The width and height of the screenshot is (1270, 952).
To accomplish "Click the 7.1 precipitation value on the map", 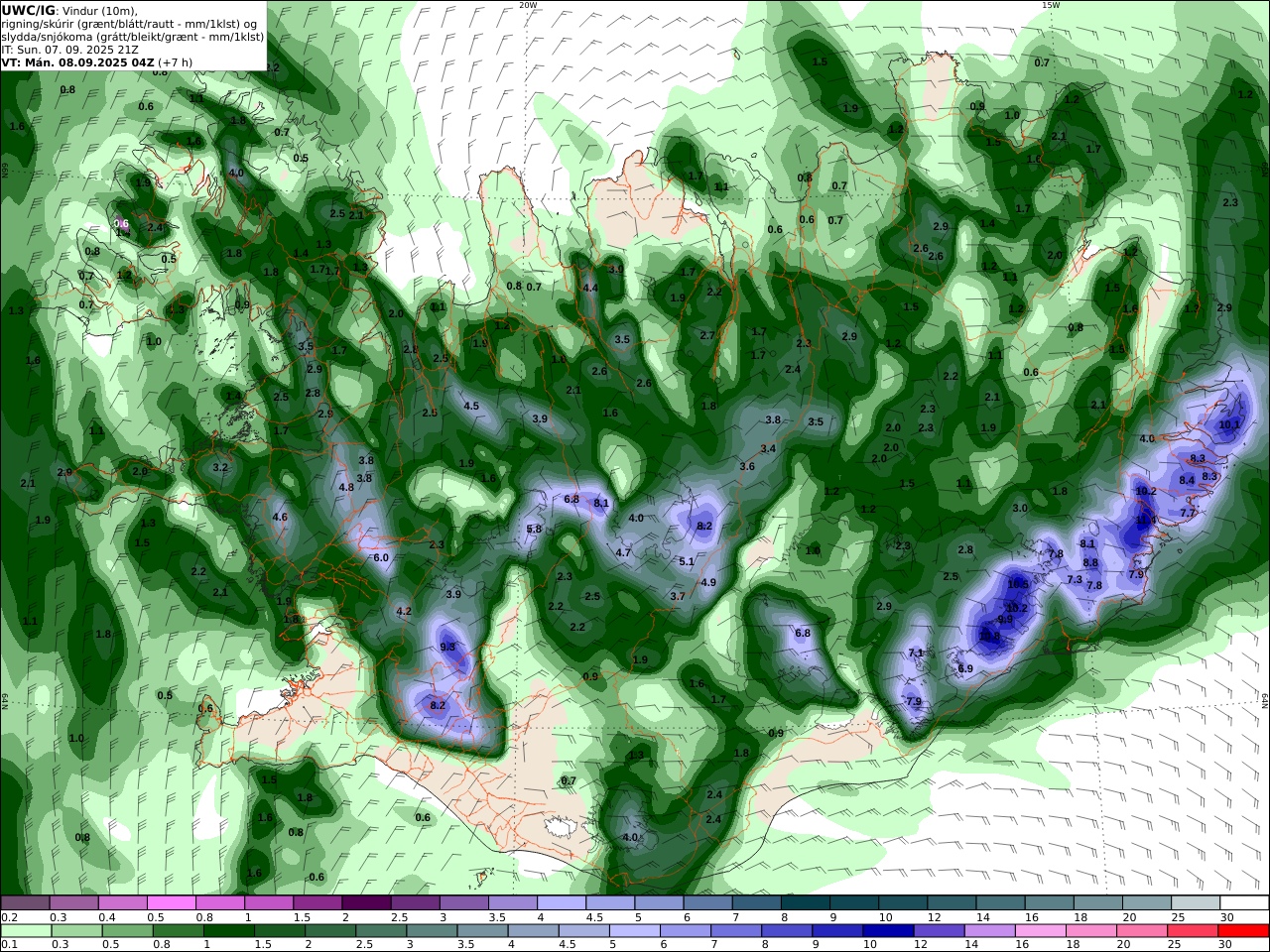I will point(916,653).
